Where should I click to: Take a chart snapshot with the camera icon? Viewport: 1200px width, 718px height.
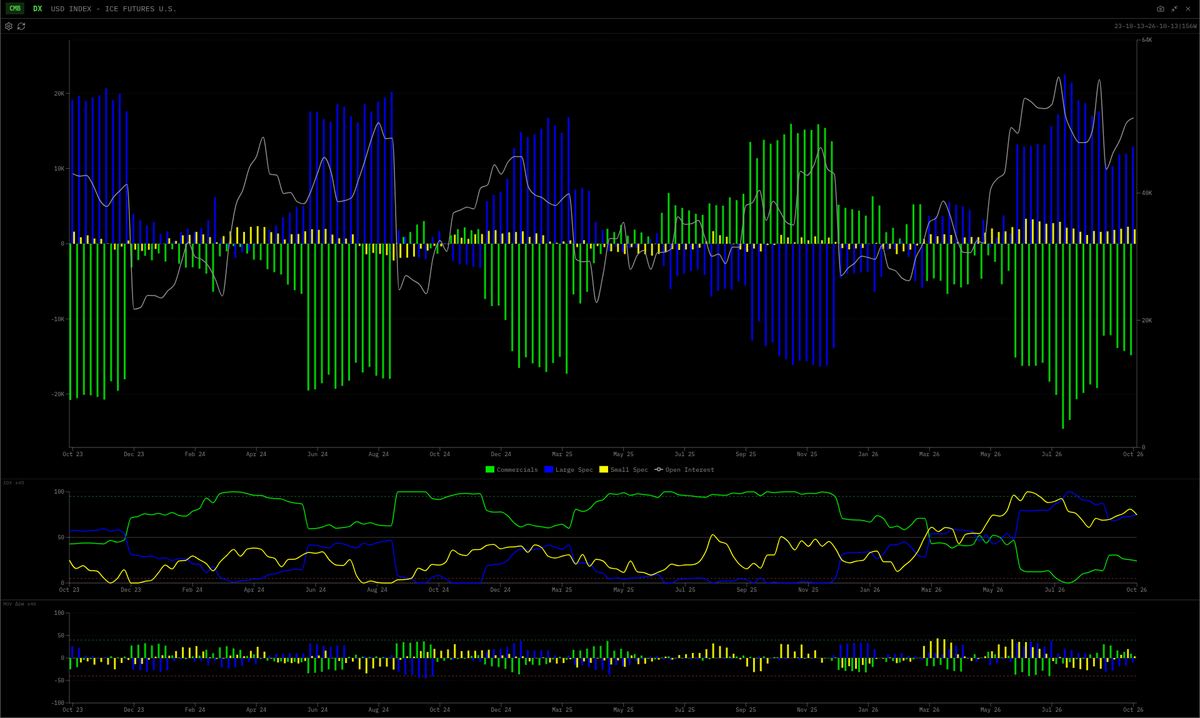1161,8
